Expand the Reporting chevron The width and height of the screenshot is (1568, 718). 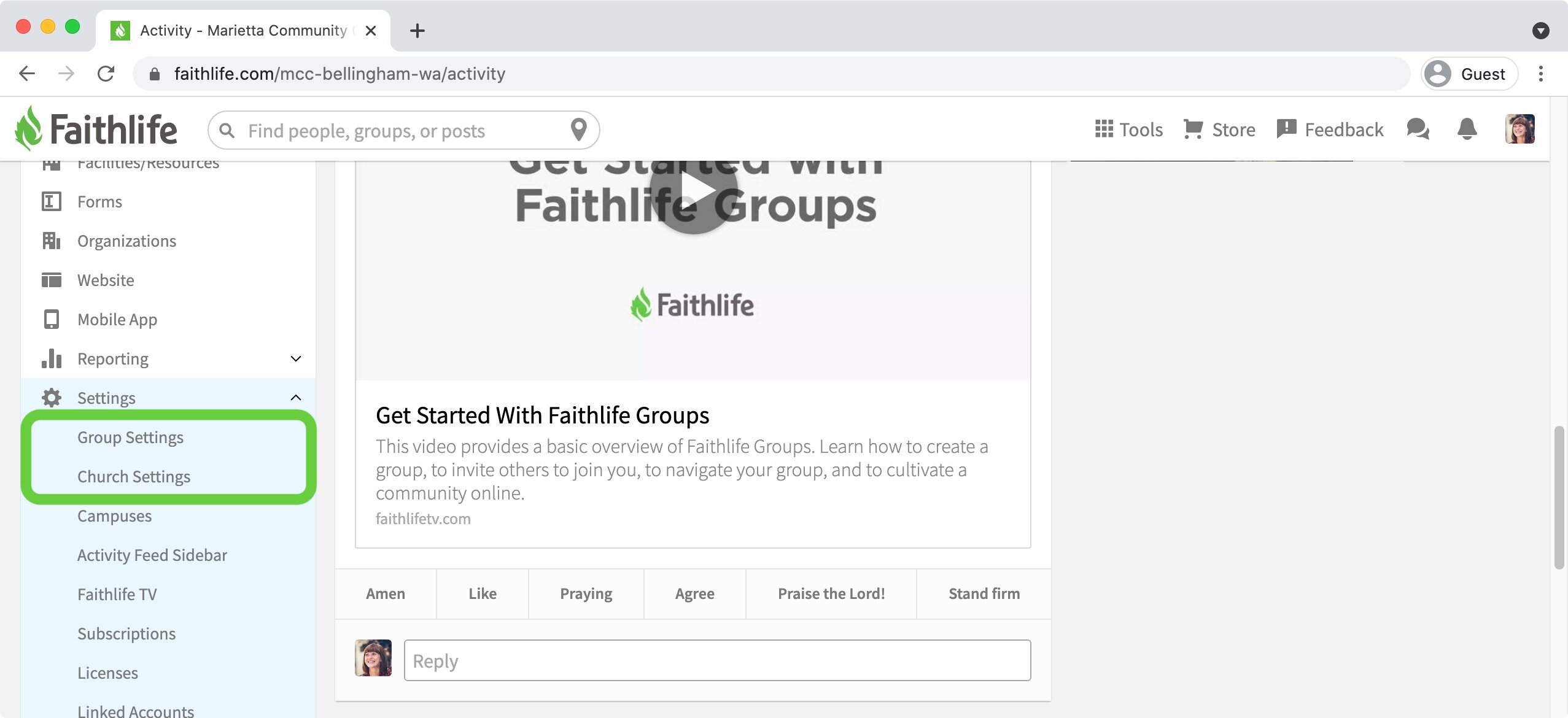[x=296, y=358]
